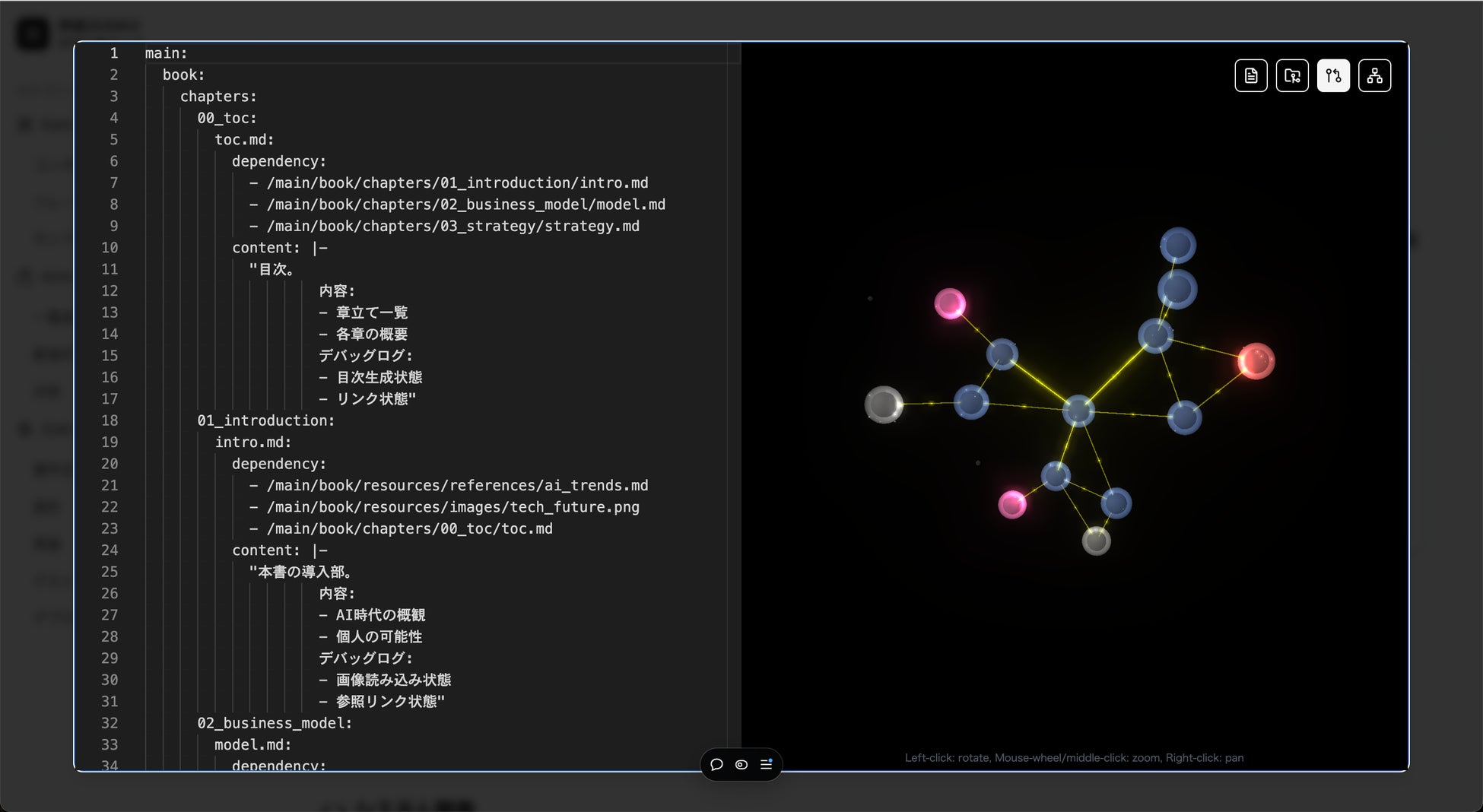Click the '各章の概要' list entry
This screenshot has height=812, width=1483.
click(x=372, y=335)
